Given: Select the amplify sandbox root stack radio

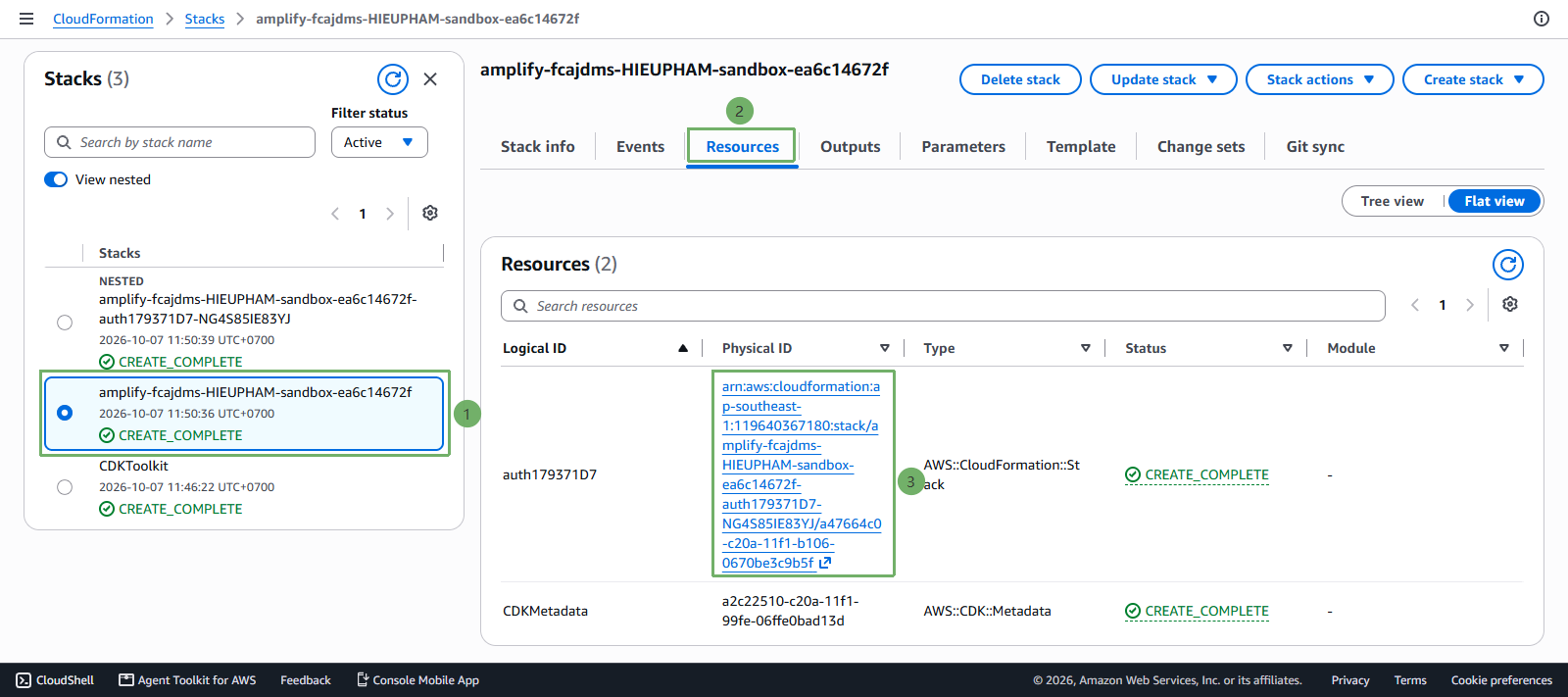Looking at the screenshot, I should [65, 413].
